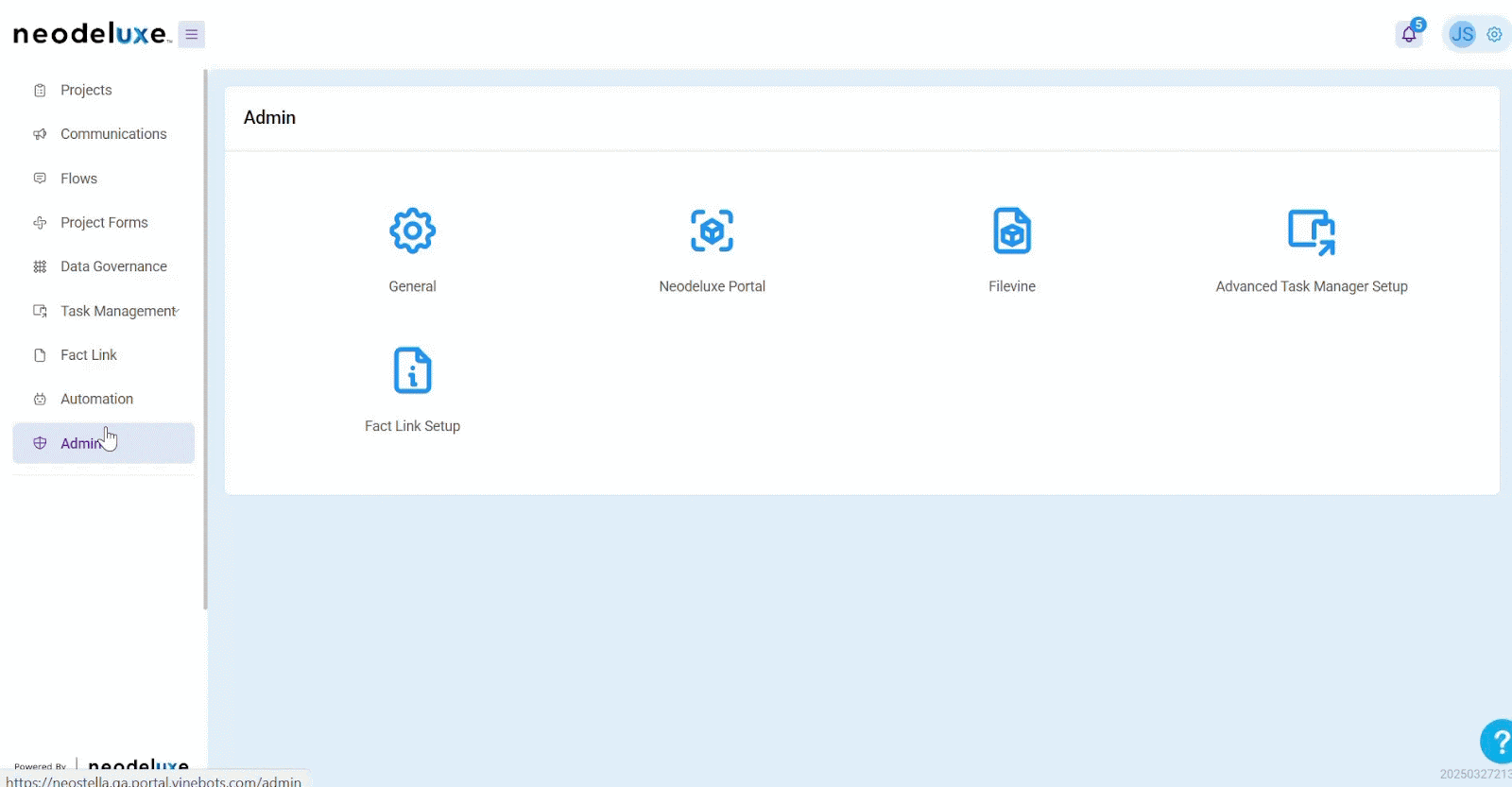Click the Project Forms icon in sidebar
Viewport: 1512px width, 787px height.
(x=40, y=223)
